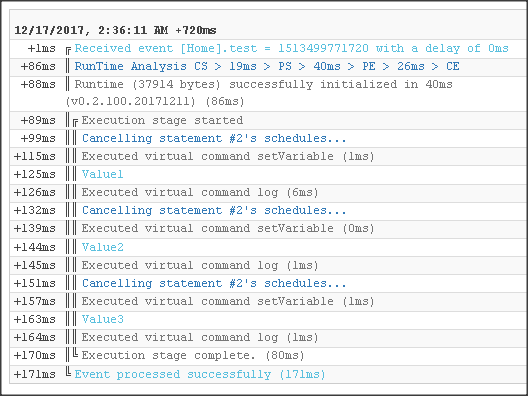Select Executed virtual command log (6ms) line
Viewport: 528px width, 396px height.
[200, 192]
